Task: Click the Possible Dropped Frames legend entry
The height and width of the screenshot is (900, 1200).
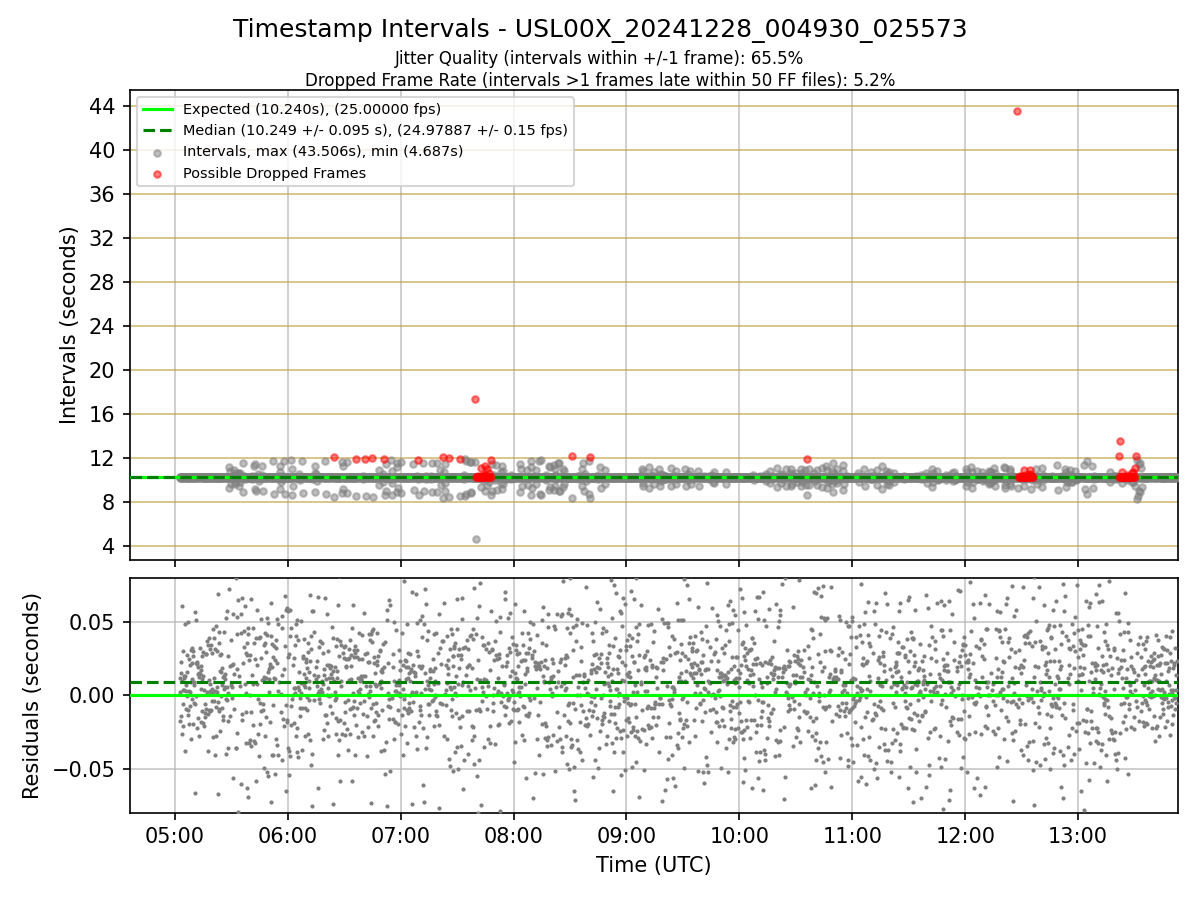Action: click(x=274, y=173)
